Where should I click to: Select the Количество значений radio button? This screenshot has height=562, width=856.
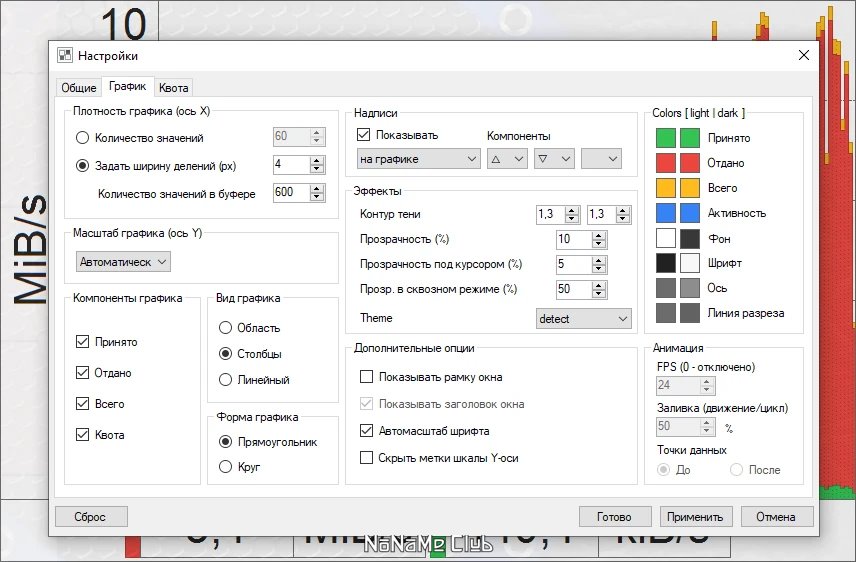(82, 138)
